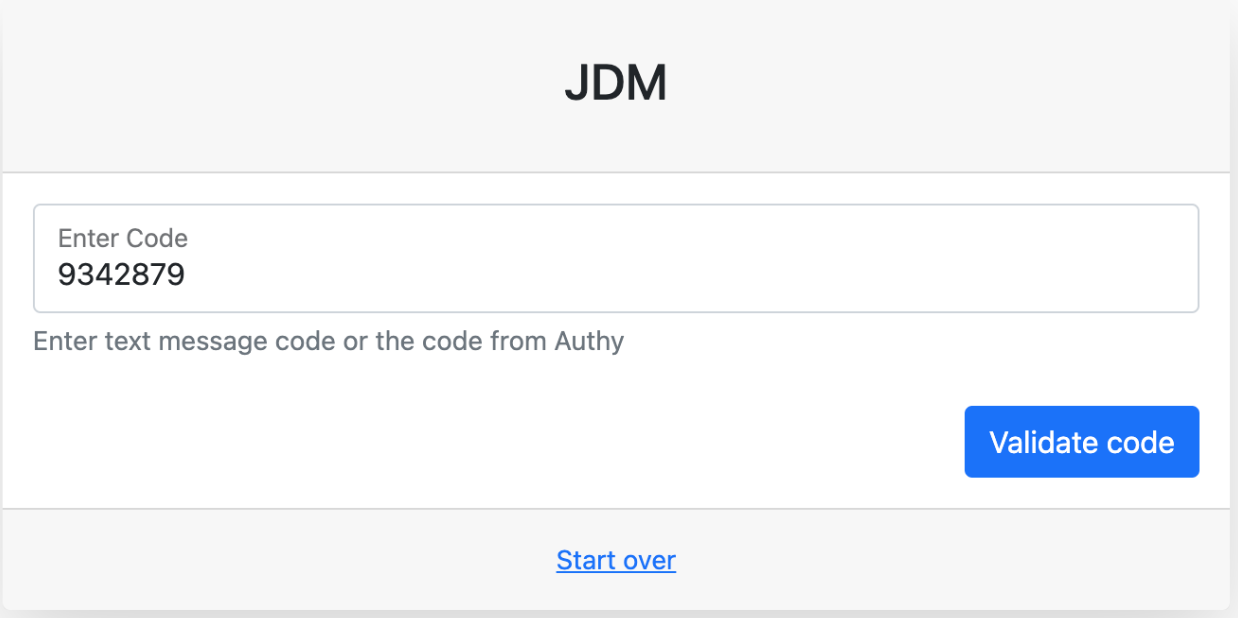
Task: Focus the Enter Code input field
Action: (616, 259)
